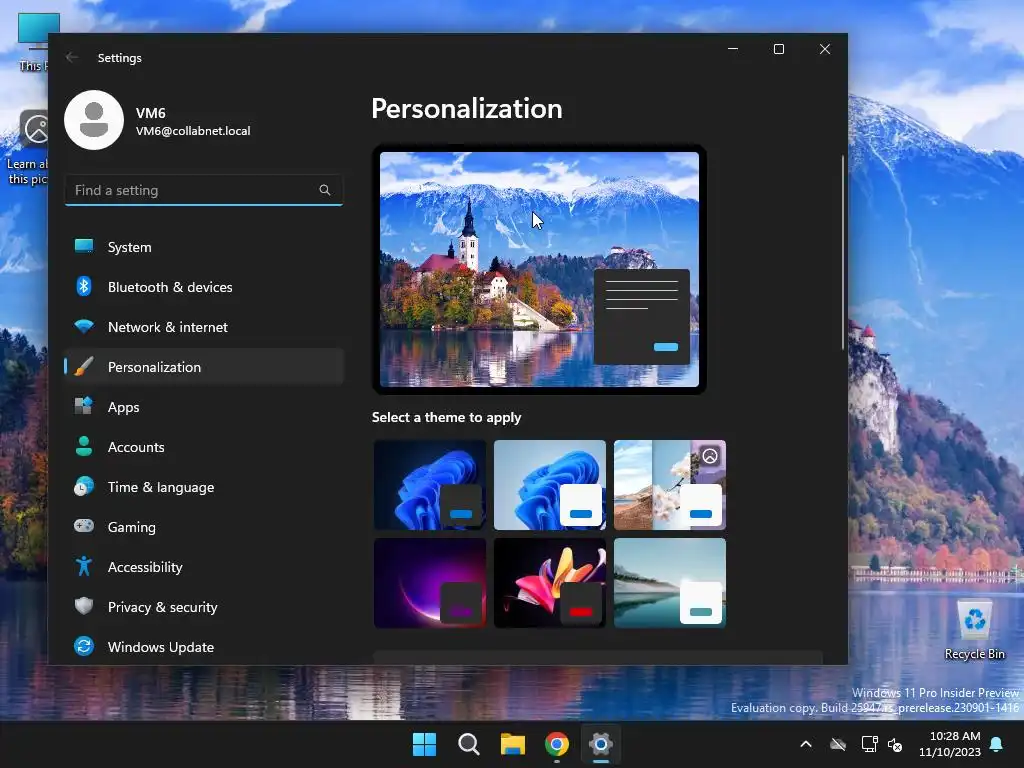The width and height of the screenshot is (1024, 768).
Task: Apply the Windows Spotlight theme thumbnail
Action: click(x=670, y=485)
